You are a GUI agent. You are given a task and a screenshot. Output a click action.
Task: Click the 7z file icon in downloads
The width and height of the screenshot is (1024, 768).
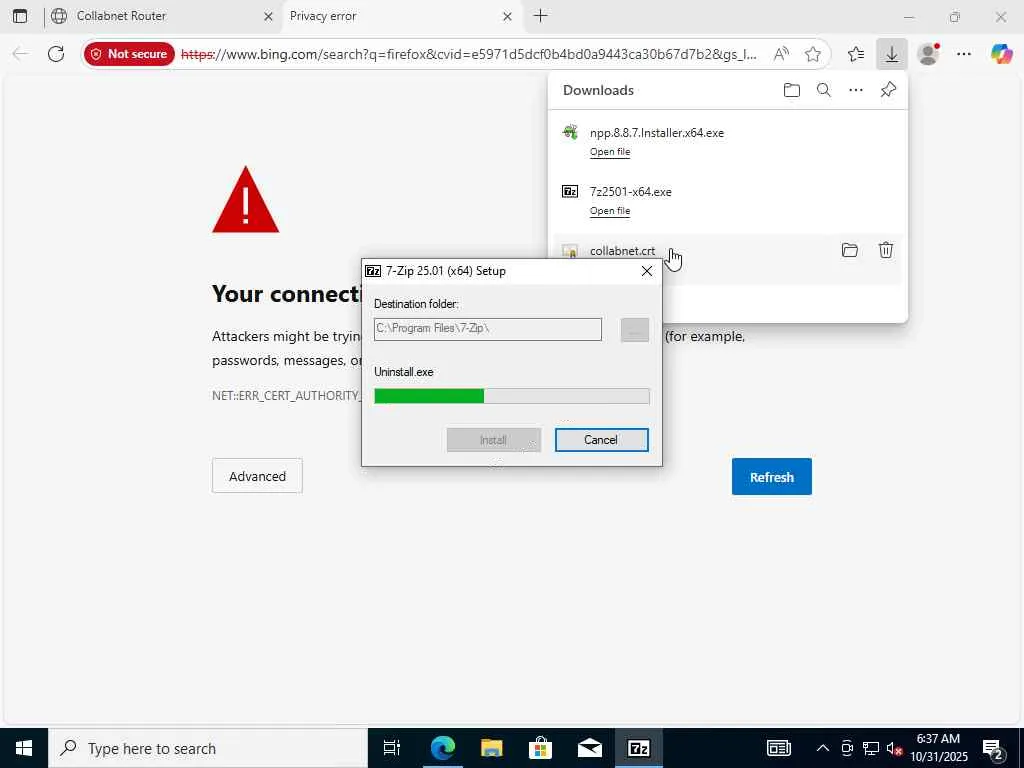[x=570, y=191]
